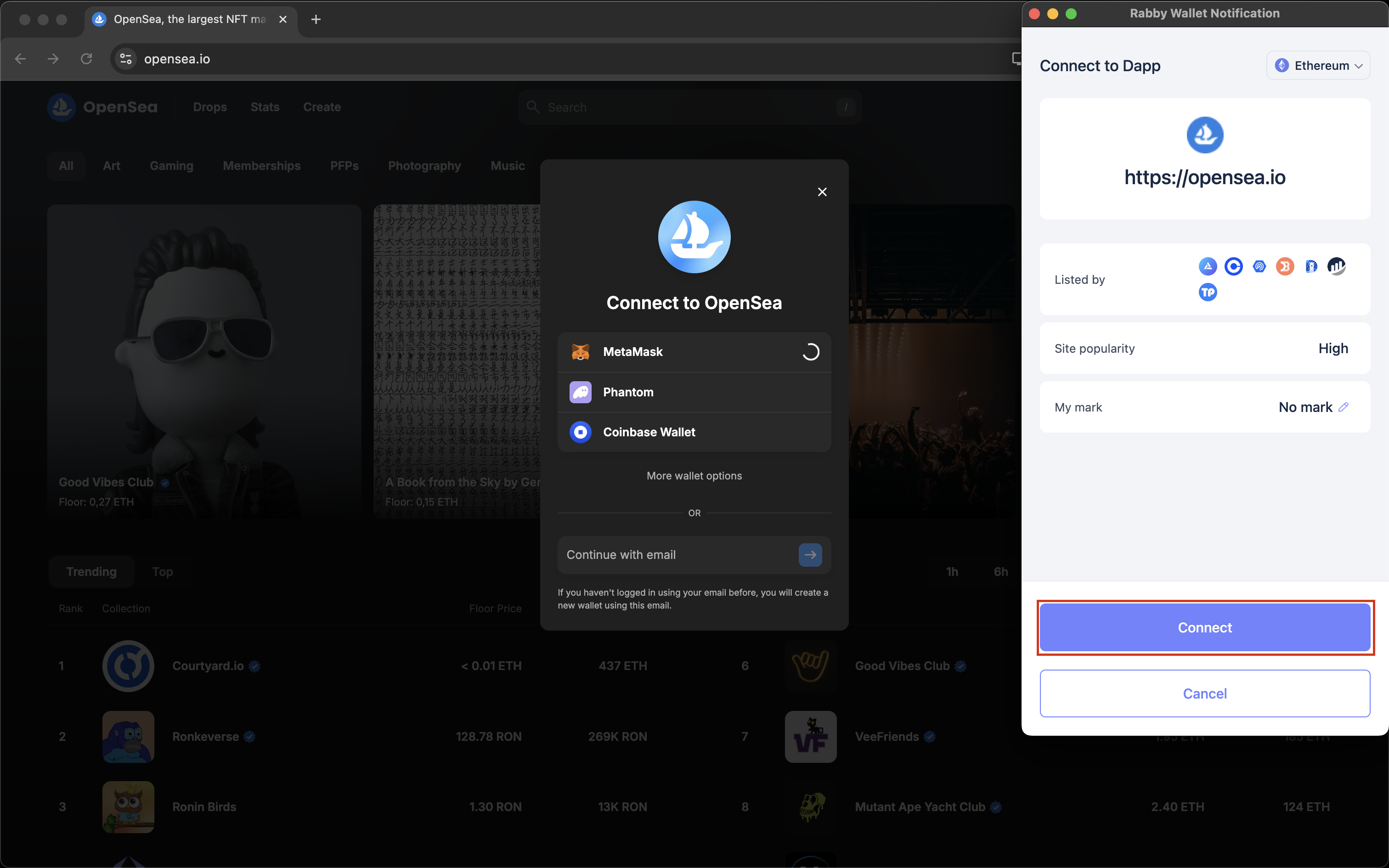Cancel the Rabby Wallet connection request
Screen dimensions: 1389x868
pyautogui.click(x=1205, y=693)
